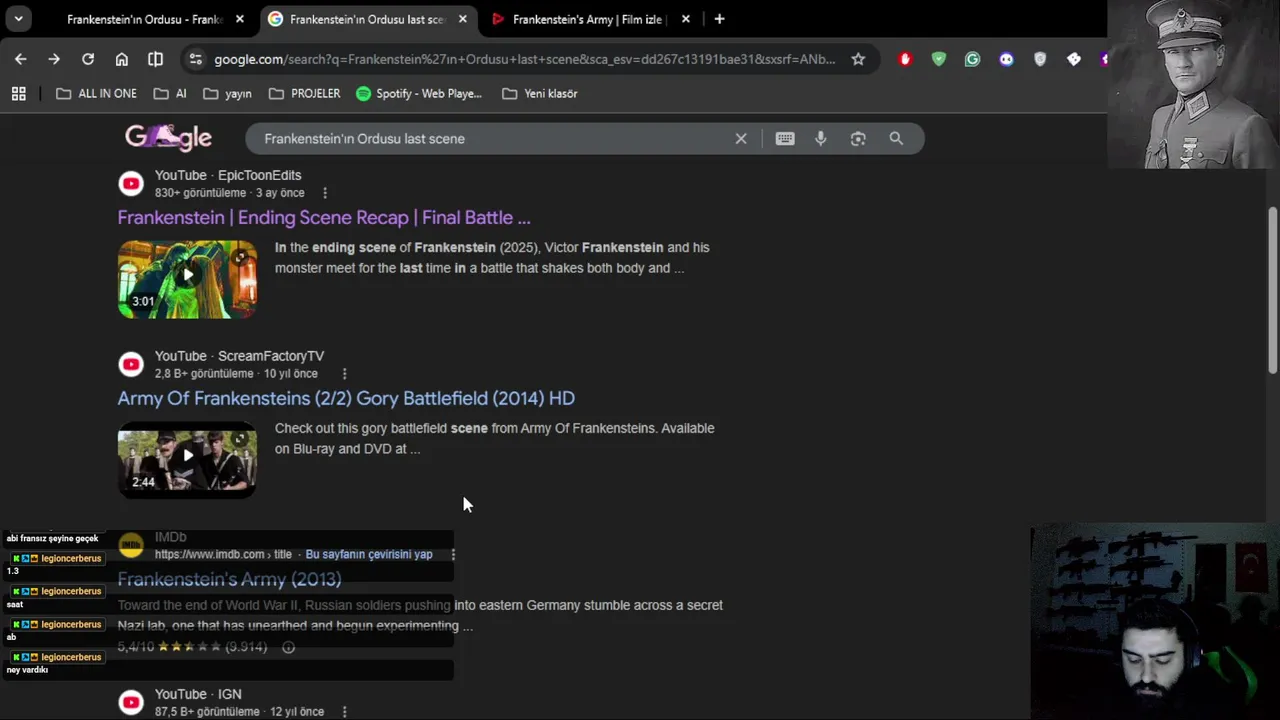Open the white diamond extension icon
The width and height of the screenshot is (1280, 720).
[1074, 59]
